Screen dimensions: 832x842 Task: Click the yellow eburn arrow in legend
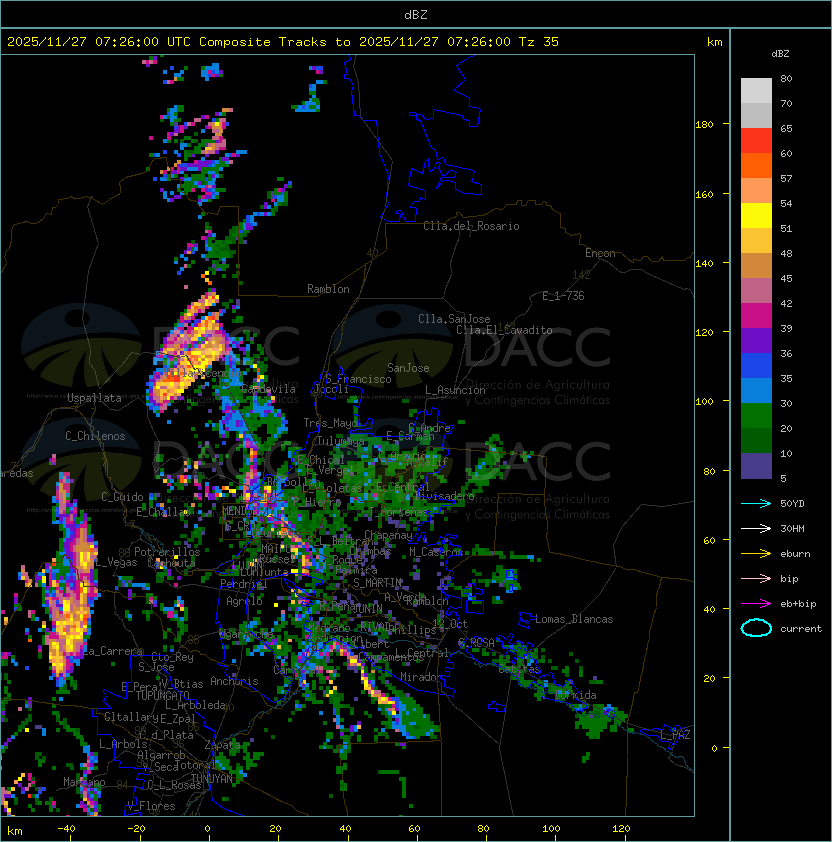point(756,554)
